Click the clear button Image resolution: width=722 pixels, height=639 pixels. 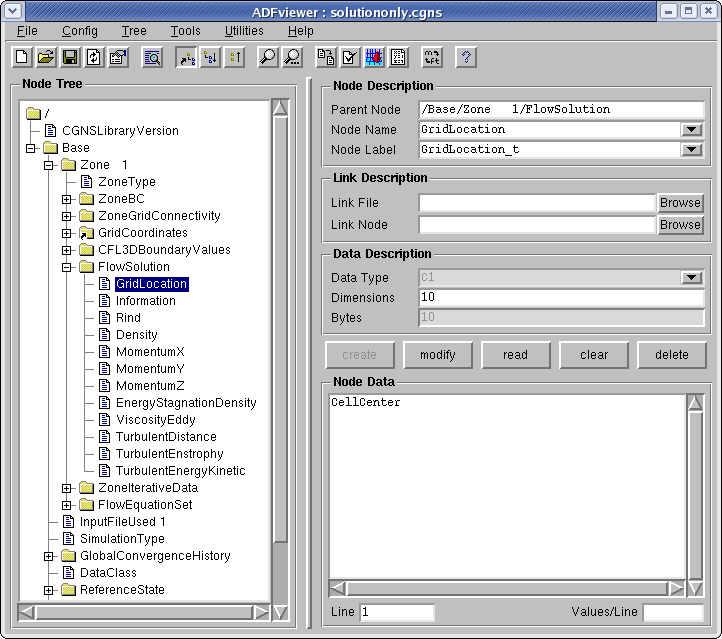click(x=594, y=355)
